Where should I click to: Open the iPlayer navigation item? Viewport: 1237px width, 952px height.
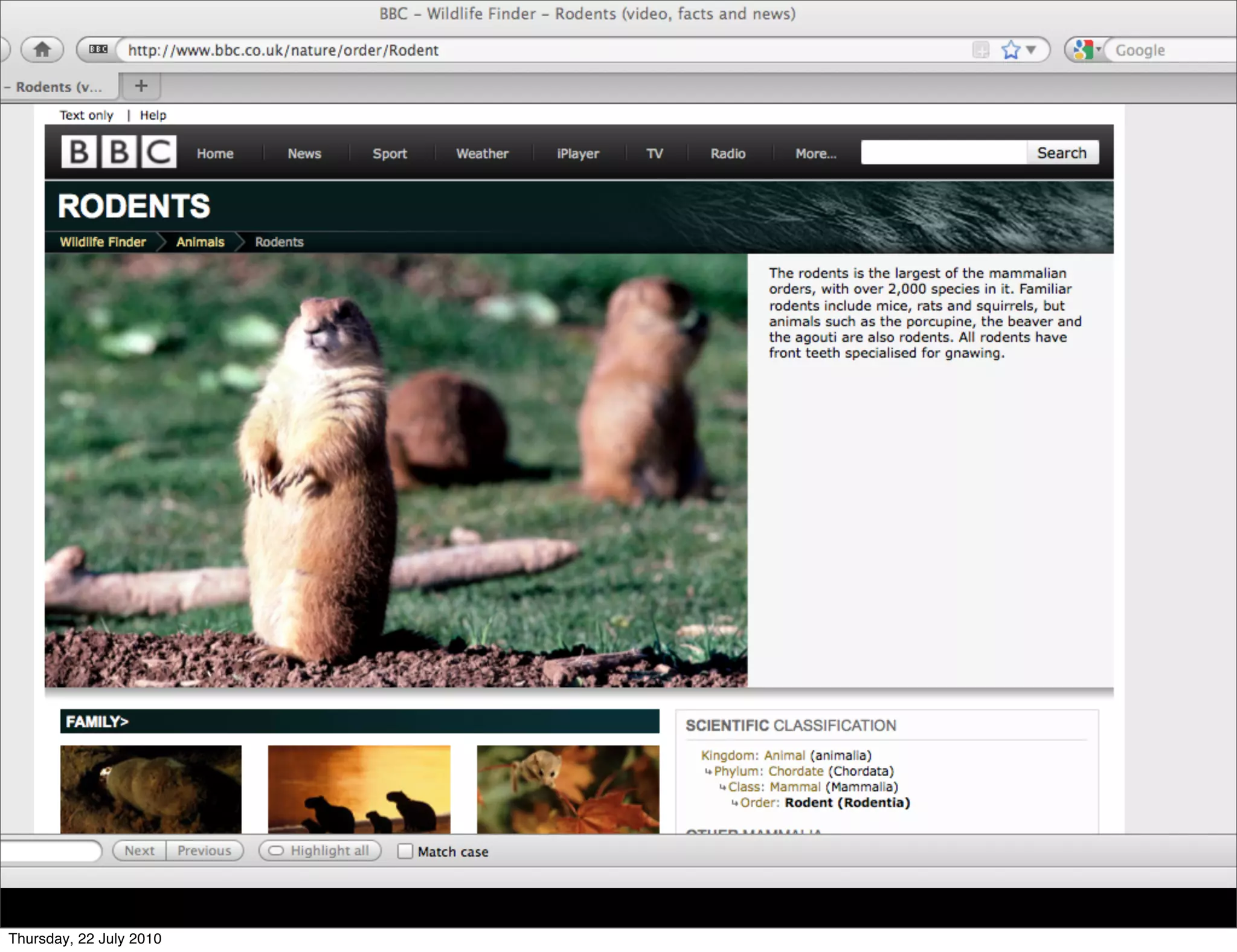coord(577,153)
